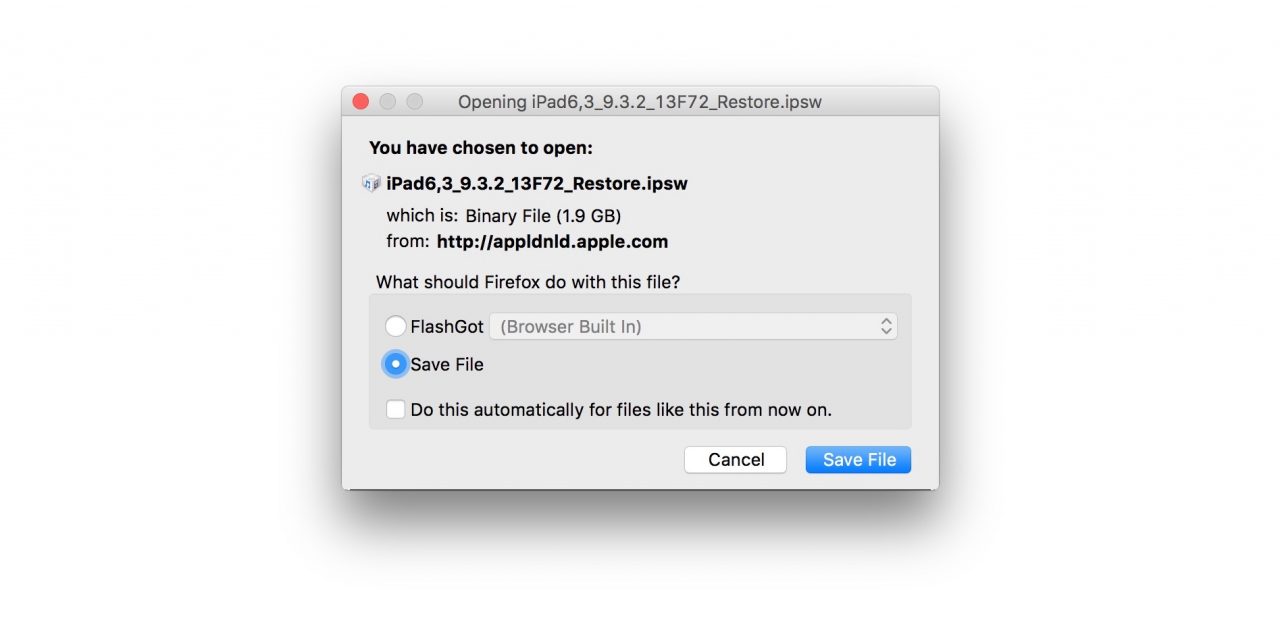Click the dialog title bar text
The image size is (1280, 640).
(x=640, y=102)
